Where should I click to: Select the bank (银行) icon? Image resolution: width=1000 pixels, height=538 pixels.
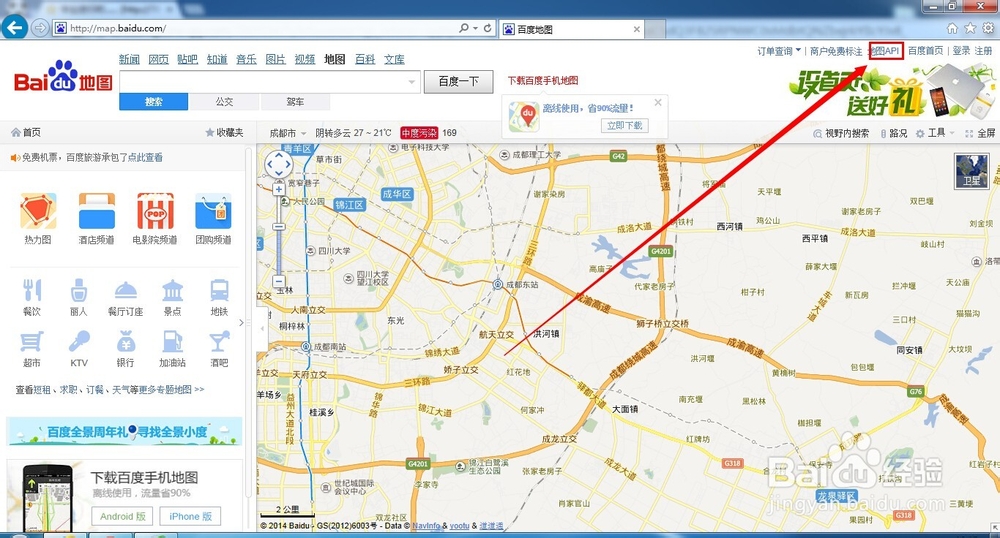click(x=126, y=342)
